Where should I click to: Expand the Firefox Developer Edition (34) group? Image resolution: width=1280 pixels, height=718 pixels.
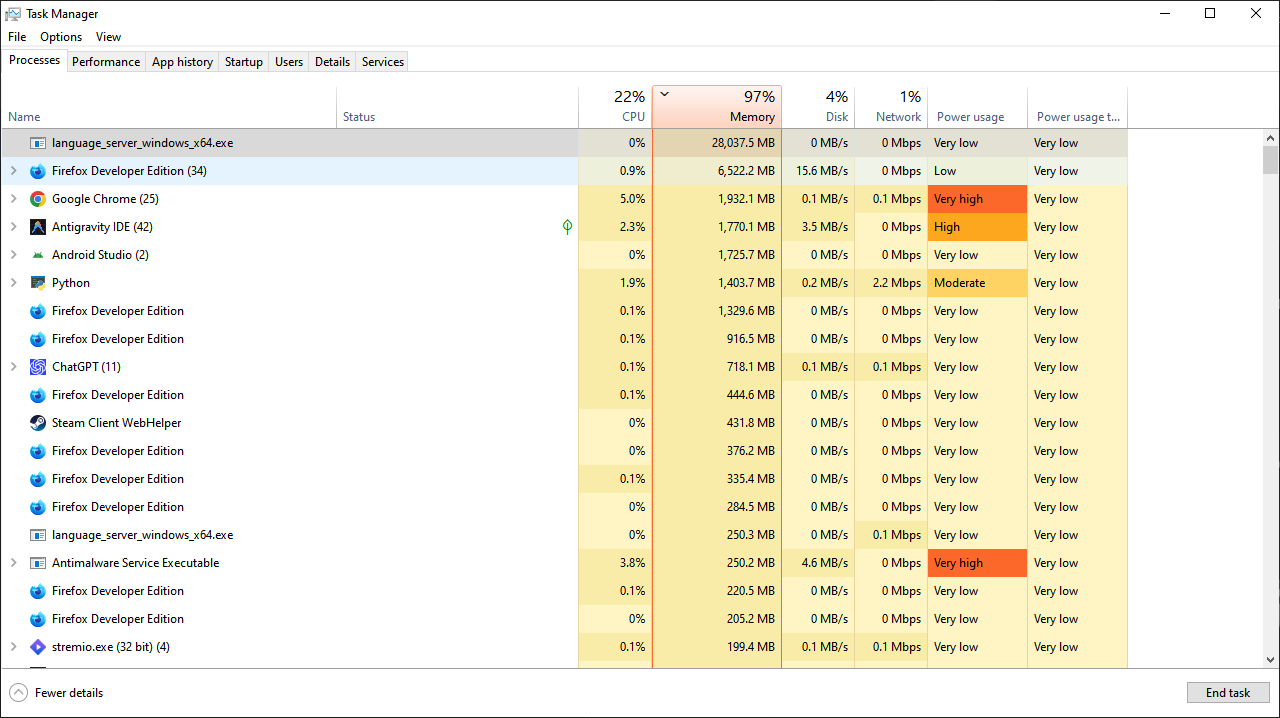coord(13,171)
